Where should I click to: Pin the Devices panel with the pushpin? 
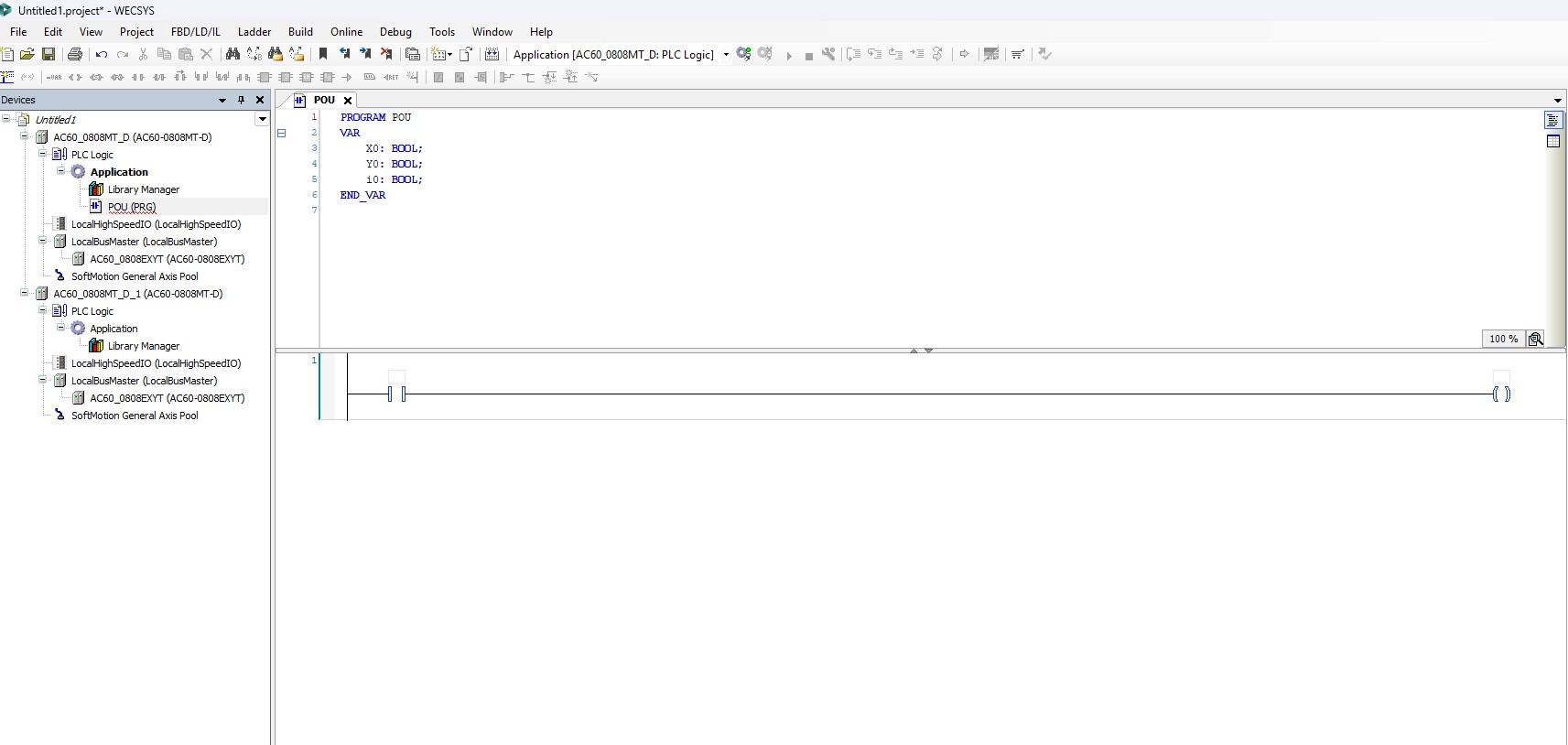click(241, 100)
